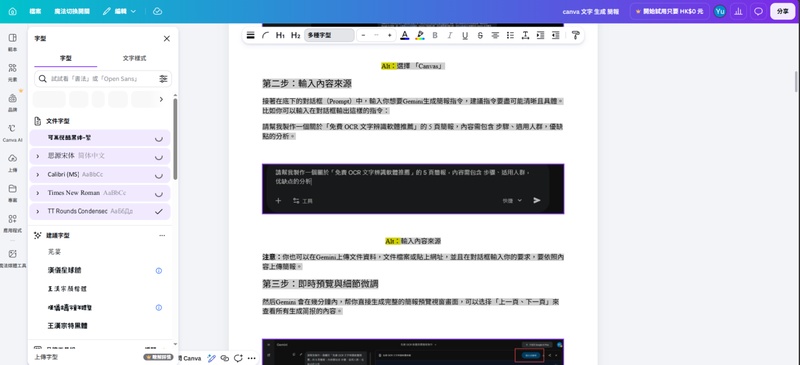Increase font size with plus button
This screenshot has width=800, height=365.
(x=390, y=35)
